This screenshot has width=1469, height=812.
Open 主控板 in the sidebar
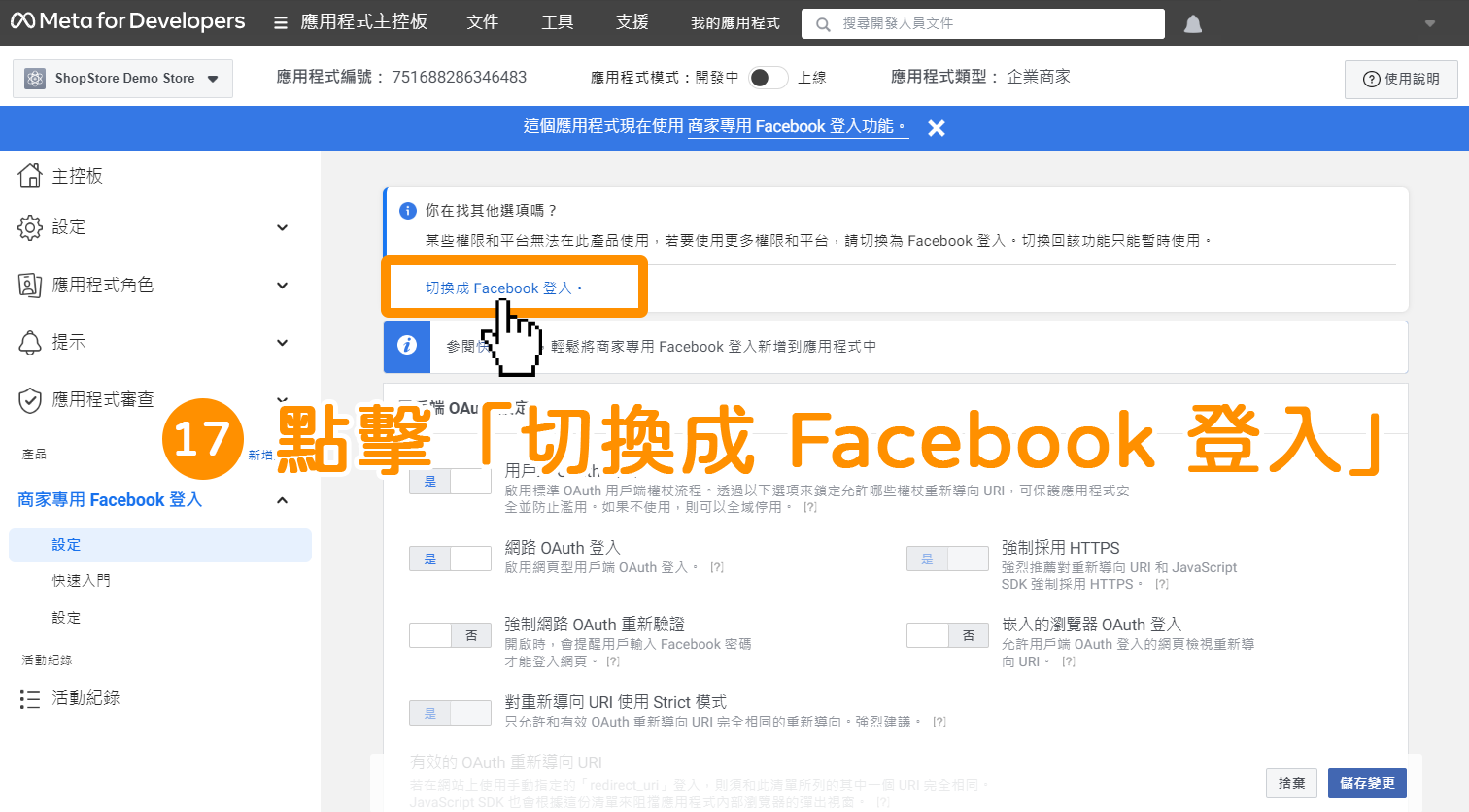point(77,175)
